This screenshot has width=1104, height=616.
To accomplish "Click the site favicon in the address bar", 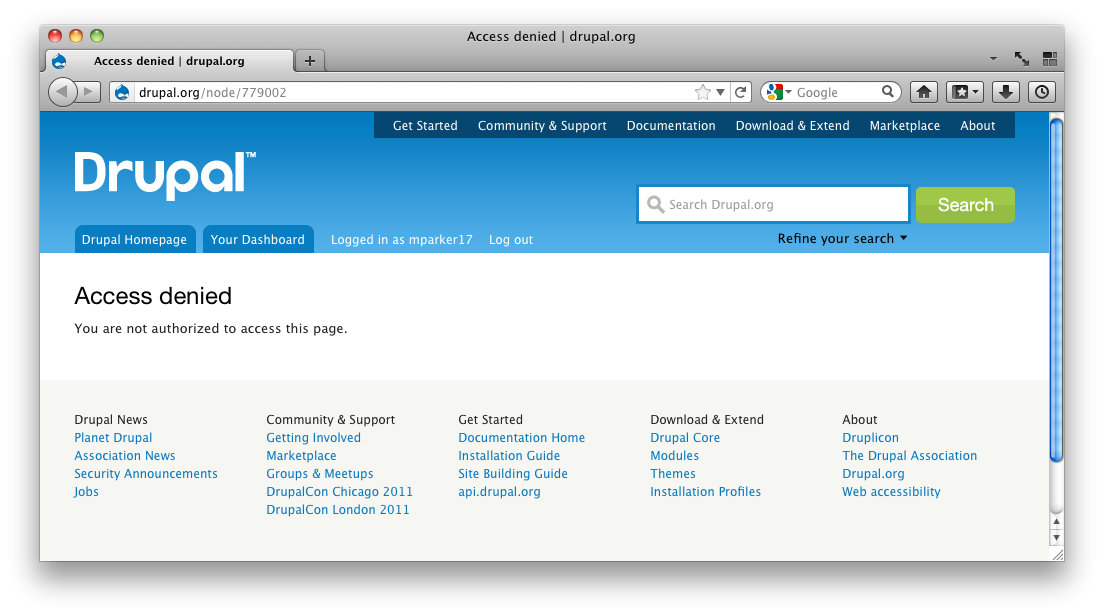I will [121, 91].
